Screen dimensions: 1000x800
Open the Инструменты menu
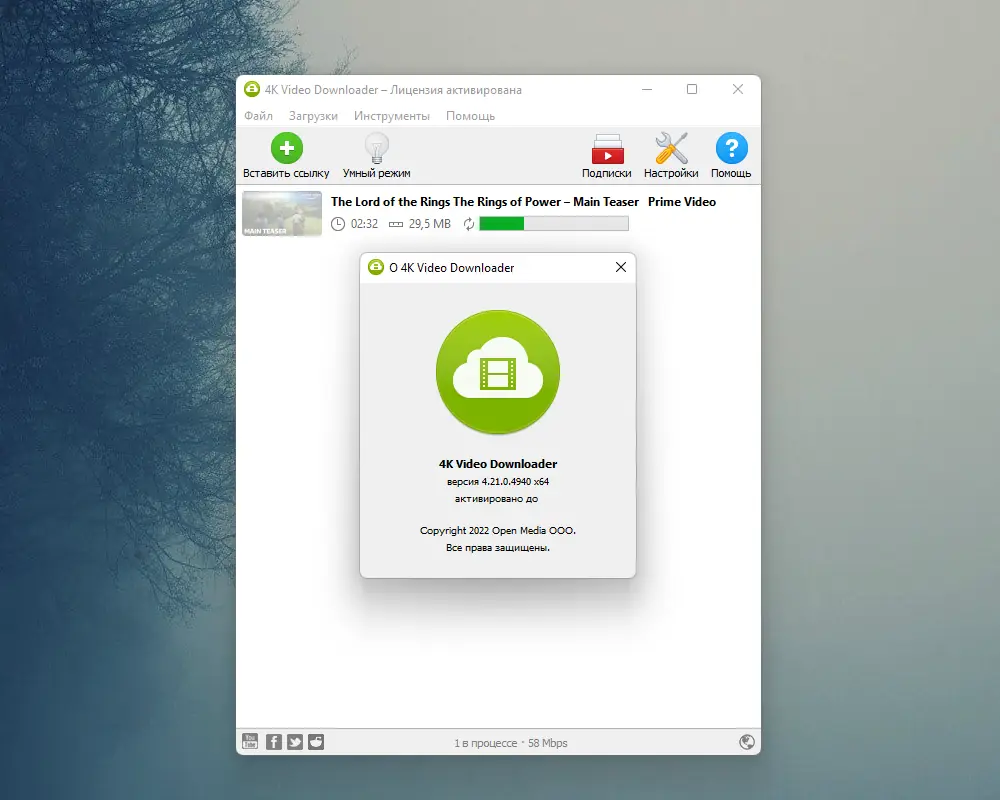point(392,116)
